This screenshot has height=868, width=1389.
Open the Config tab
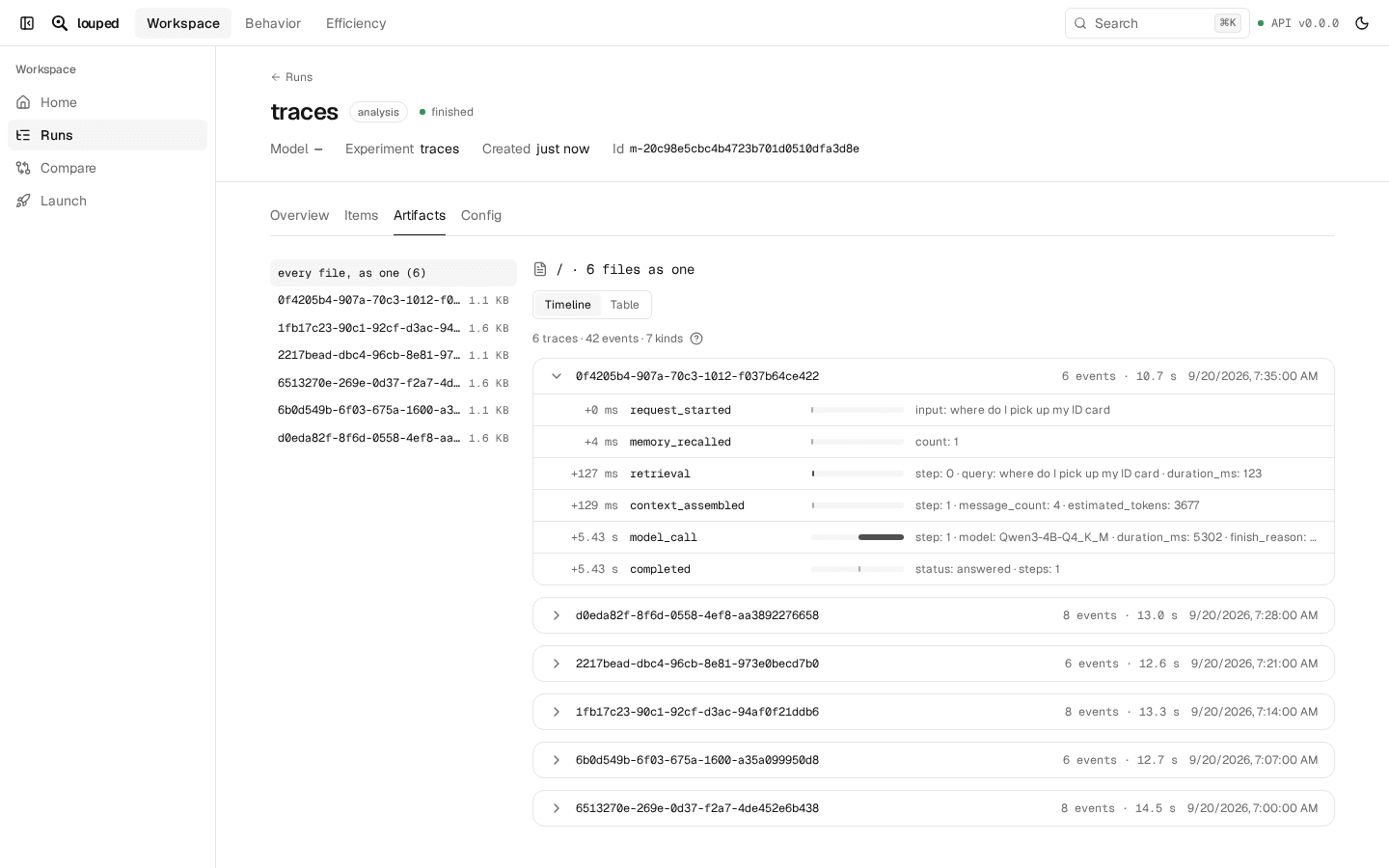click(481, 215)
